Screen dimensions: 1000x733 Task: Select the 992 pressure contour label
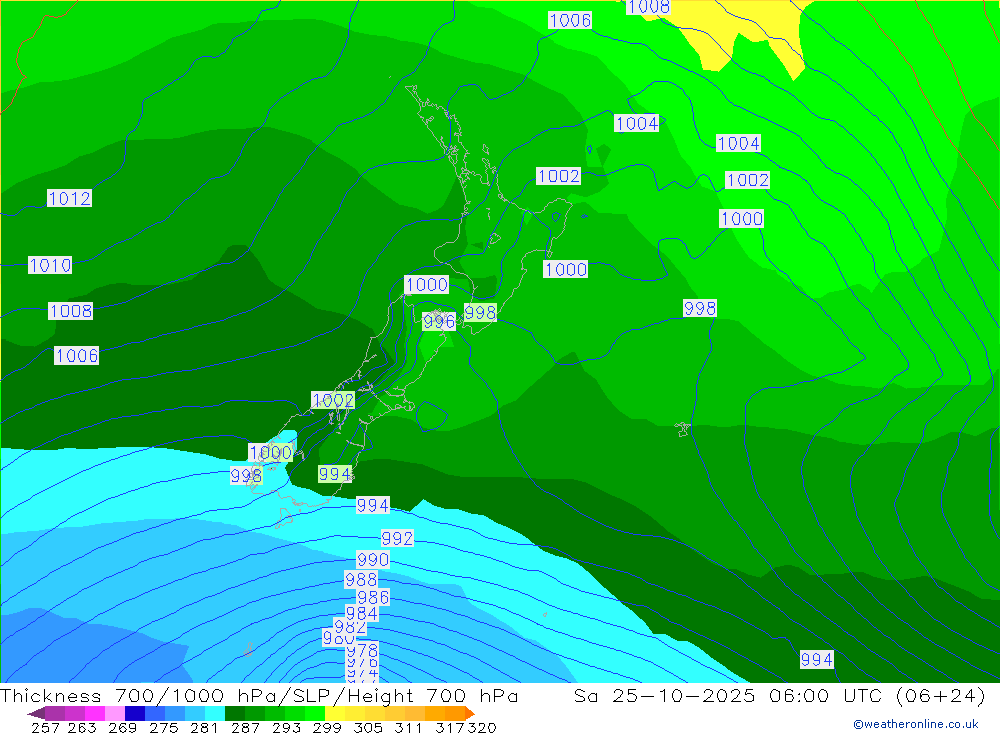point(397,538)
